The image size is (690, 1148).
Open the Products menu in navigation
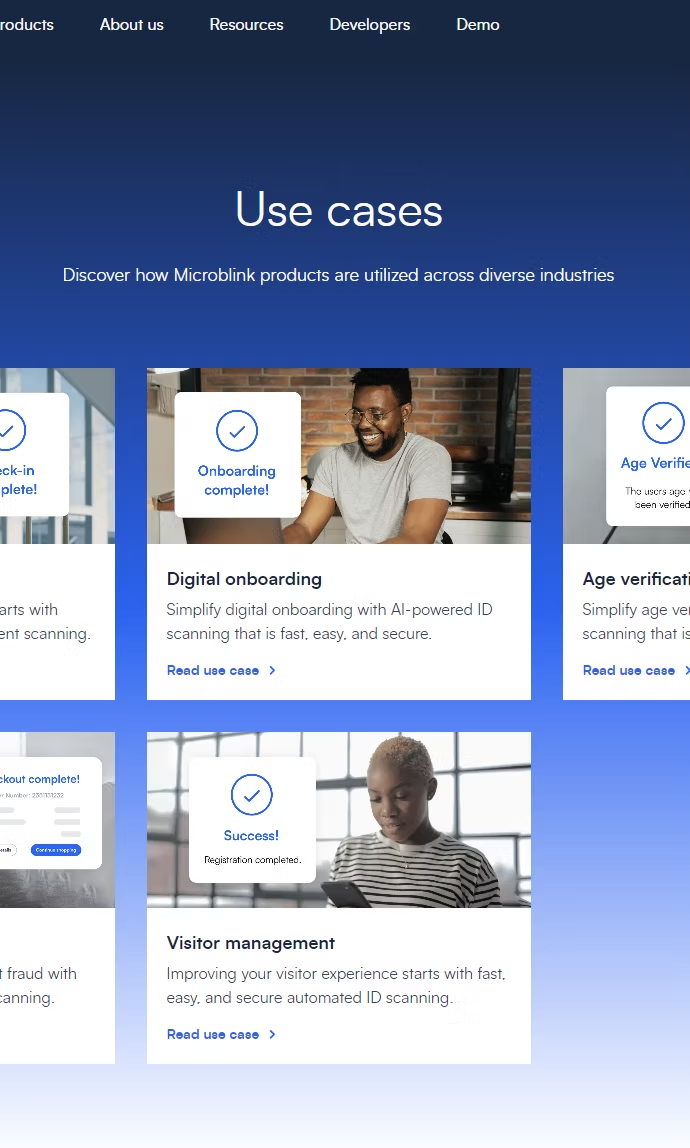click(x=26, y=24)
